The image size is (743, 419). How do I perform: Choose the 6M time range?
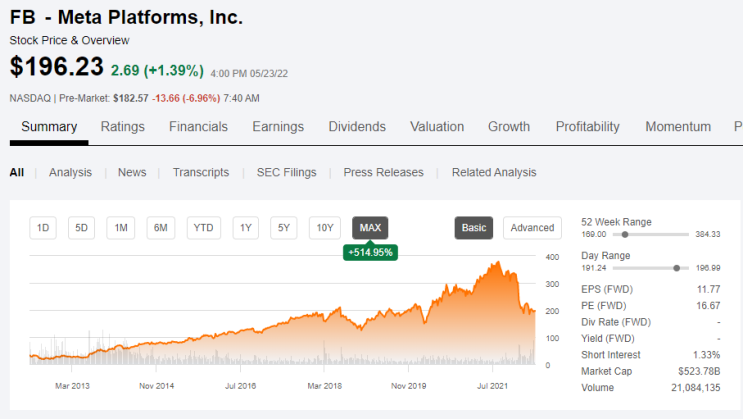point(161,228)
